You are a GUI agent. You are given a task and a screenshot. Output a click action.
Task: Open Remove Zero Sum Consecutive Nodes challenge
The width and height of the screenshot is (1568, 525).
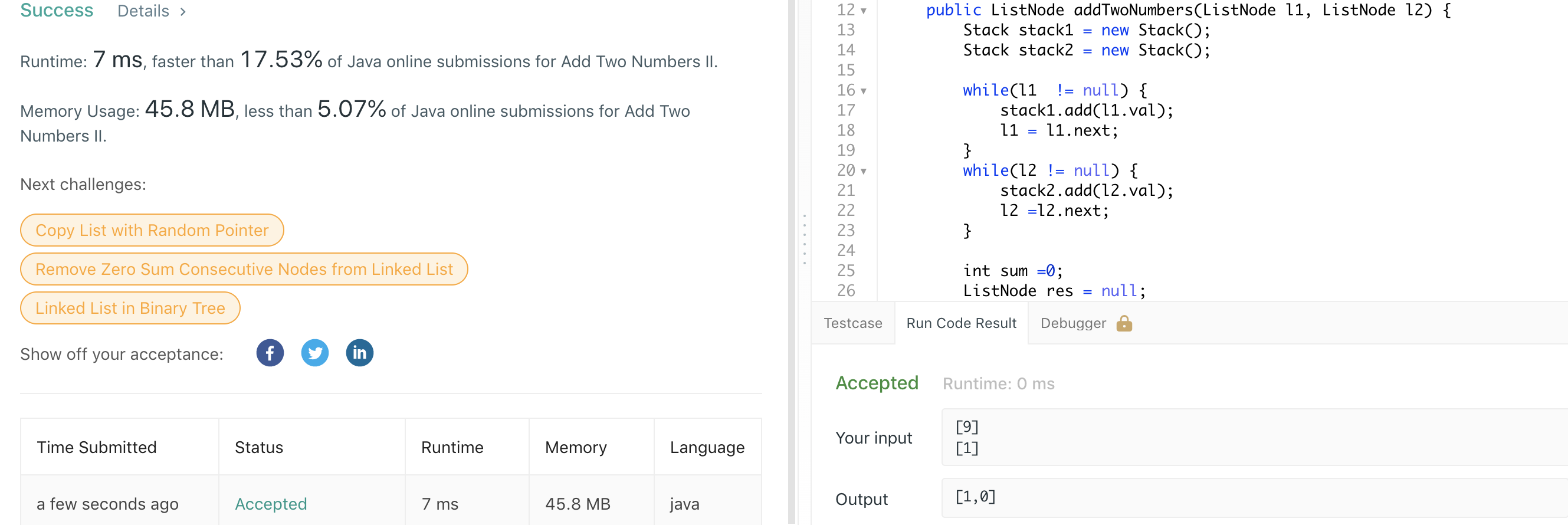[244, 269]
